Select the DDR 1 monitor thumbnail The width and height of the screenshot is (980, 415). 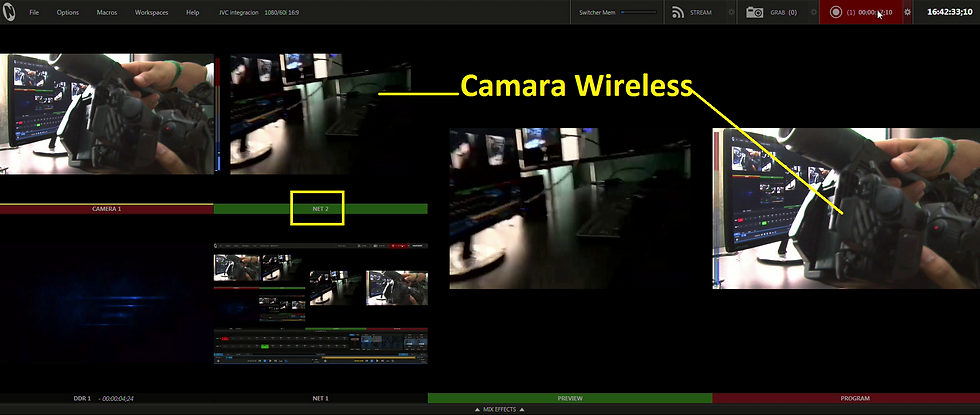(x=106, y=303)
